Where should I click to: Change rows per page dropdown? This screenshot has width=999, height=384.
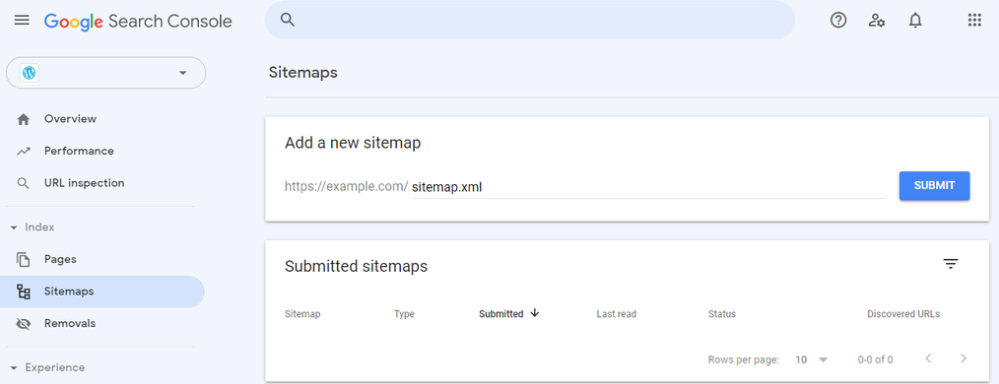coord(812,359)
